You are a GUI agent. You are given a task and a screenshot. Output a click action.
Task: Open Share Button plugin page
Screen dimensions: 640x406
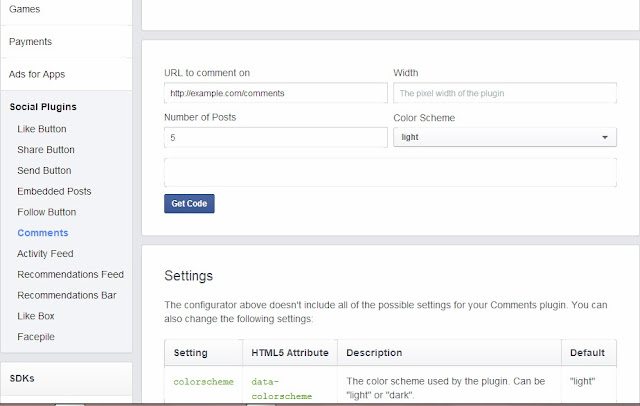[x=46, y=150]
